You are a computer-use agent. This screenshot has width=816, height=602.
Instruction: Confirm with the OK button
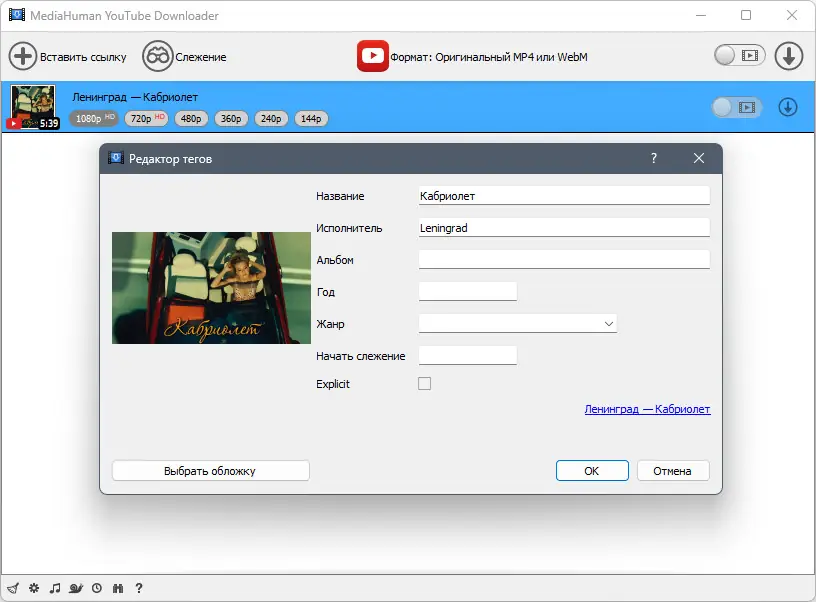point(592,470)
